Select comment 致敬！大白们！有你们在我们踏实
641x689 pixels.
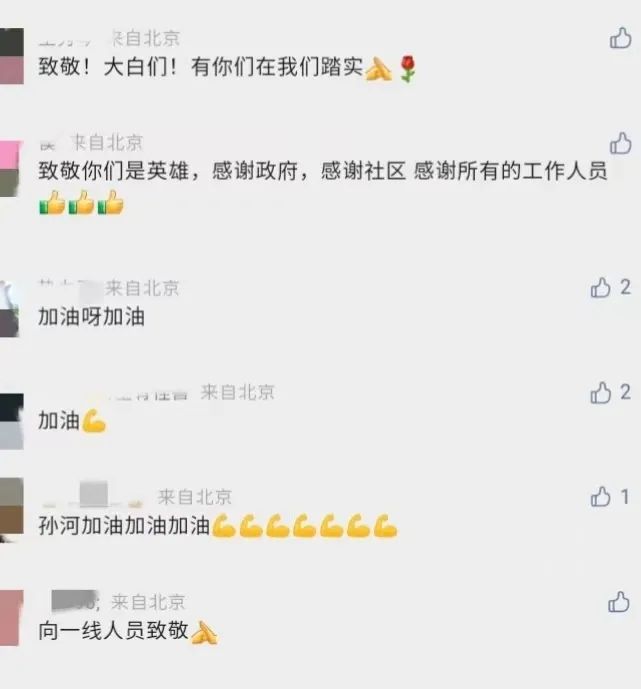click(x=227, y=68)
